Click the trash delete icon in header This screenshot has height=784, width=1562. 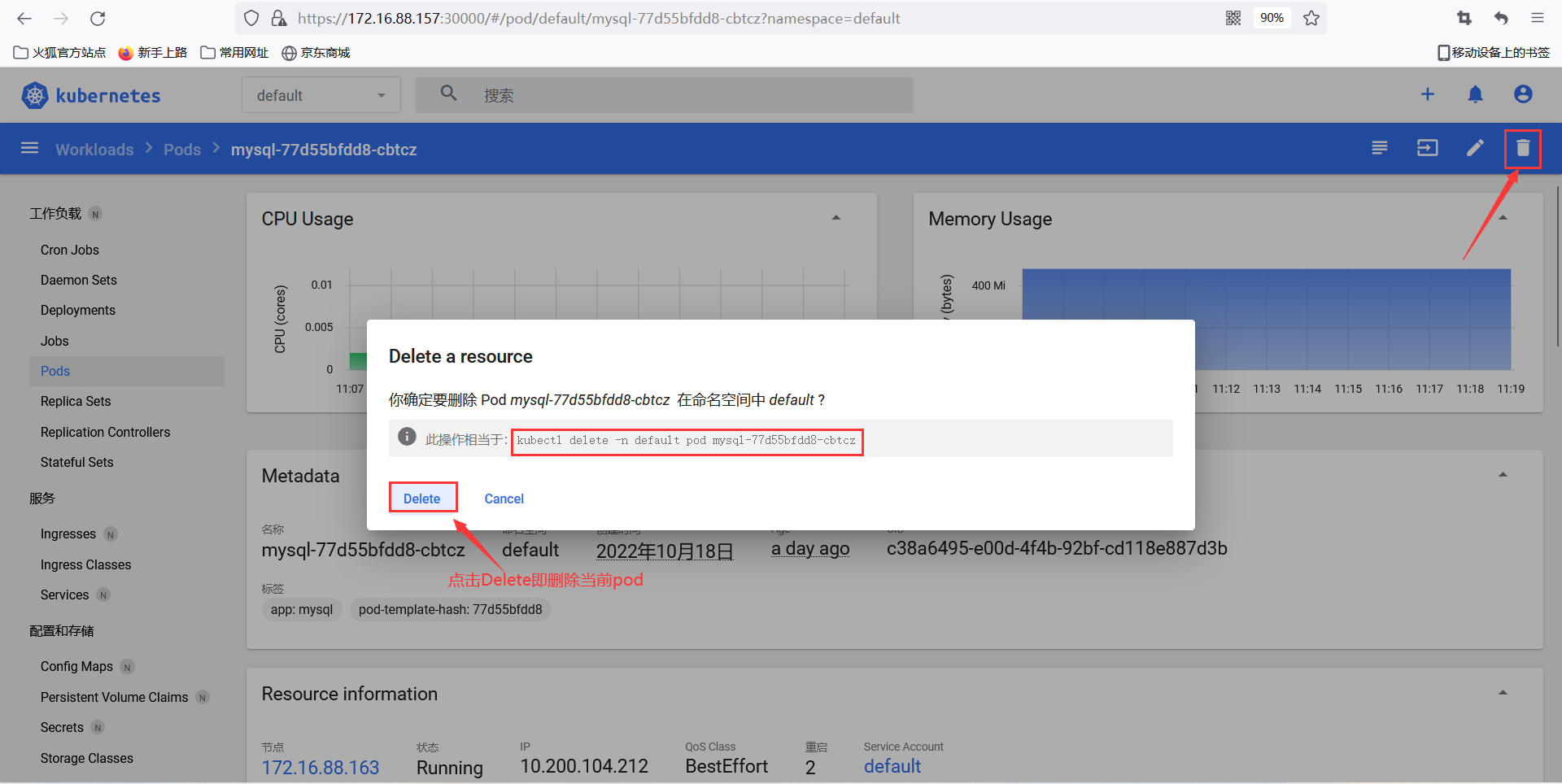pyautogui.click(x=1523, y=148)
